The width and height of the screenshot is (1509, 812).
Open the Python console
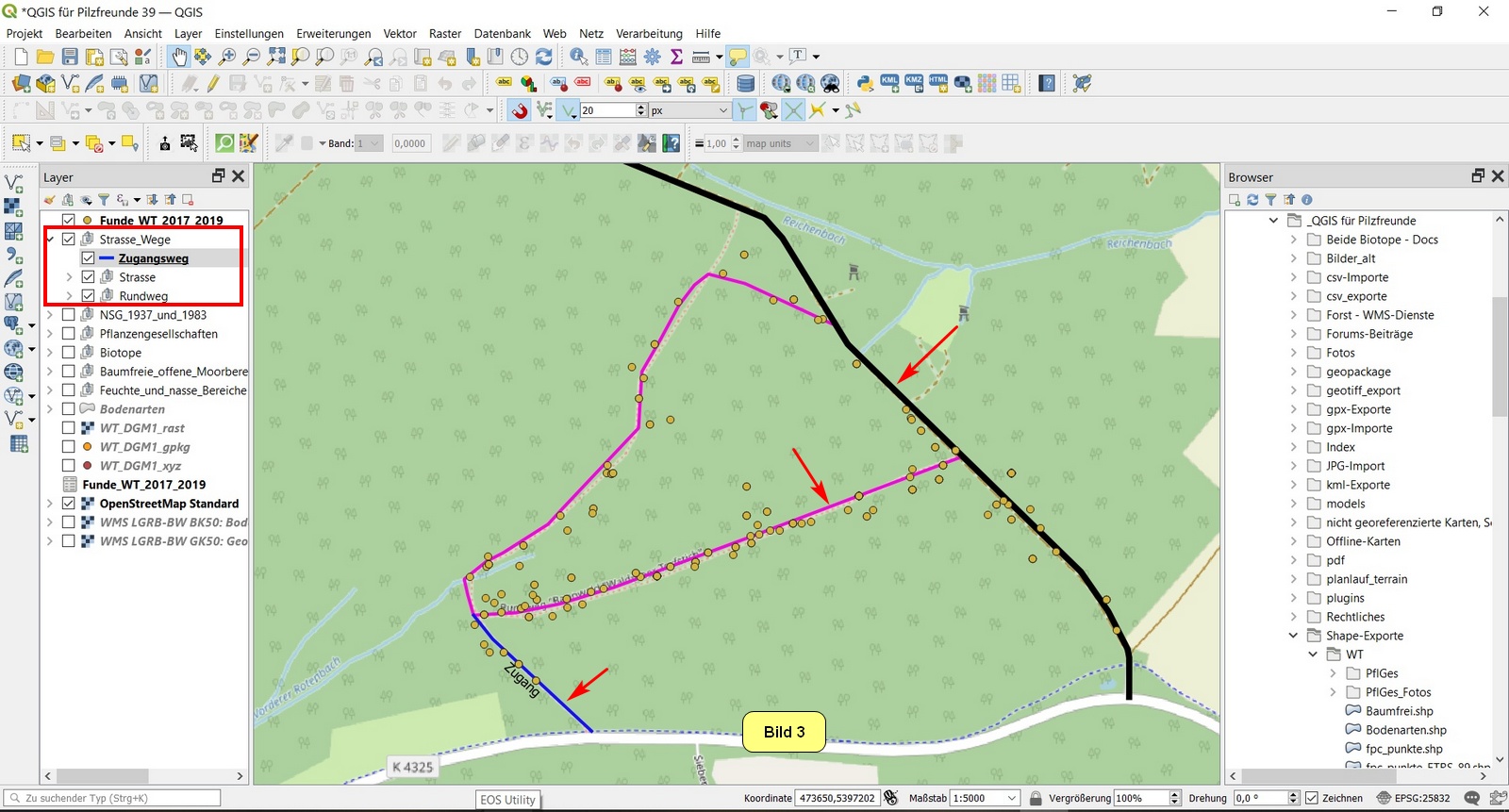coord(865,83)
